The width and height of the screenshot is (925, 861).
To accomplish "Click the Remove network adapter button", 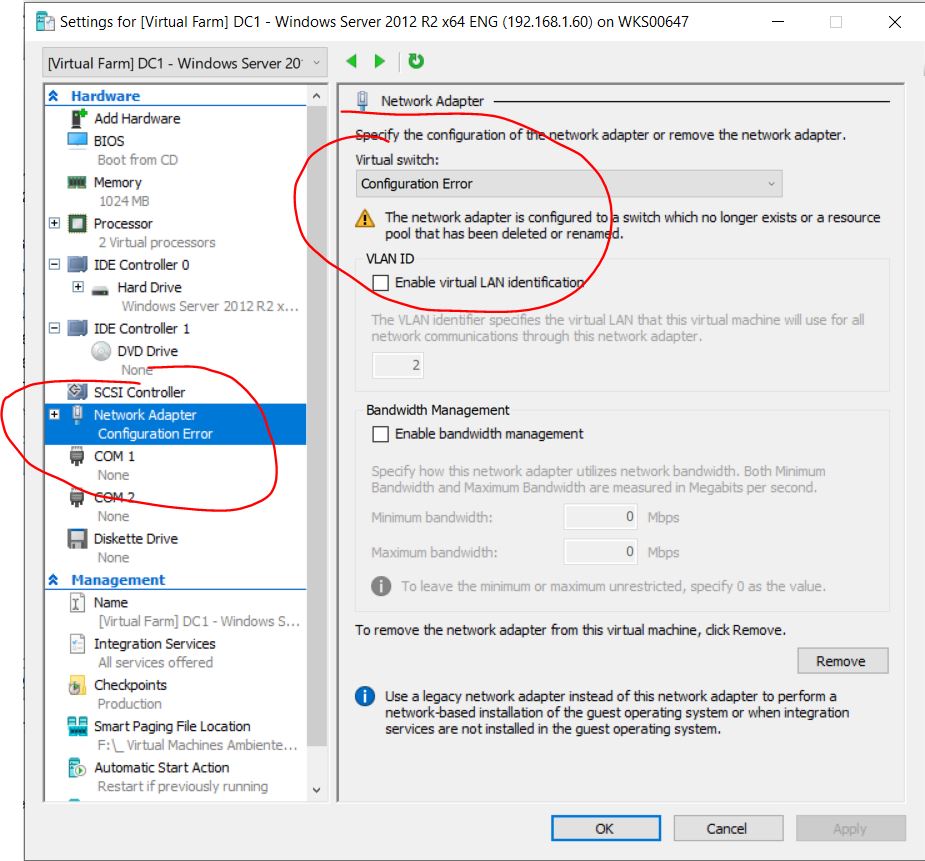I will coord(842,661).
